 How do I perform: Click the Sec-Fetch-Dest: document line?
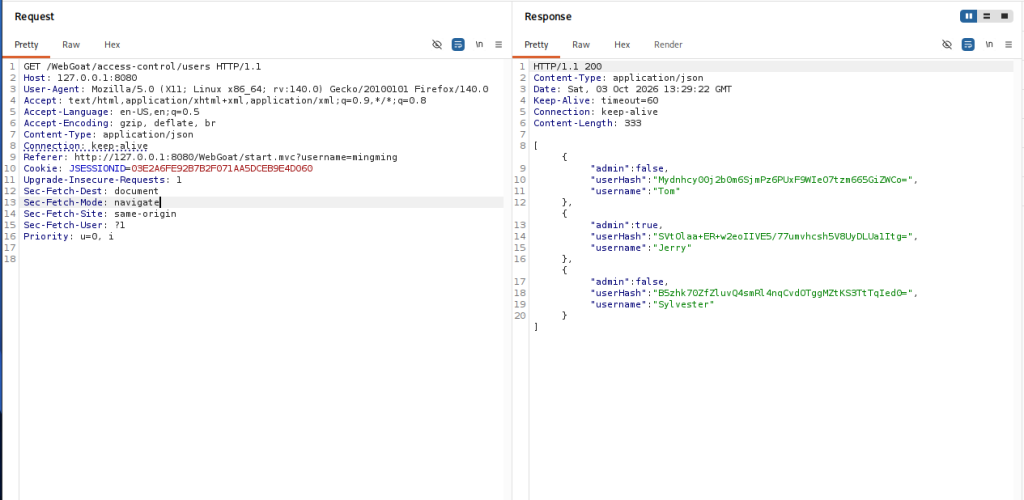(91, 191)
